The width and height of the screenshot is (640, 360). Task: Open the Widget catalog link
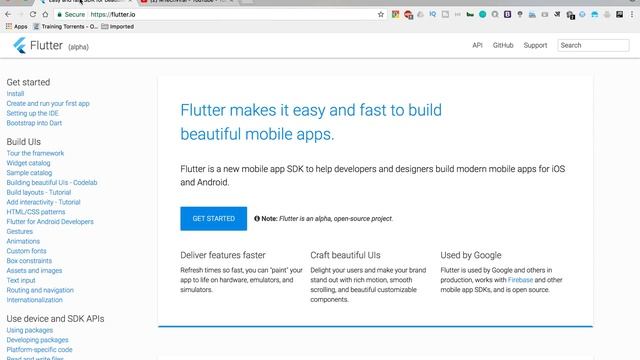(28, 163)
